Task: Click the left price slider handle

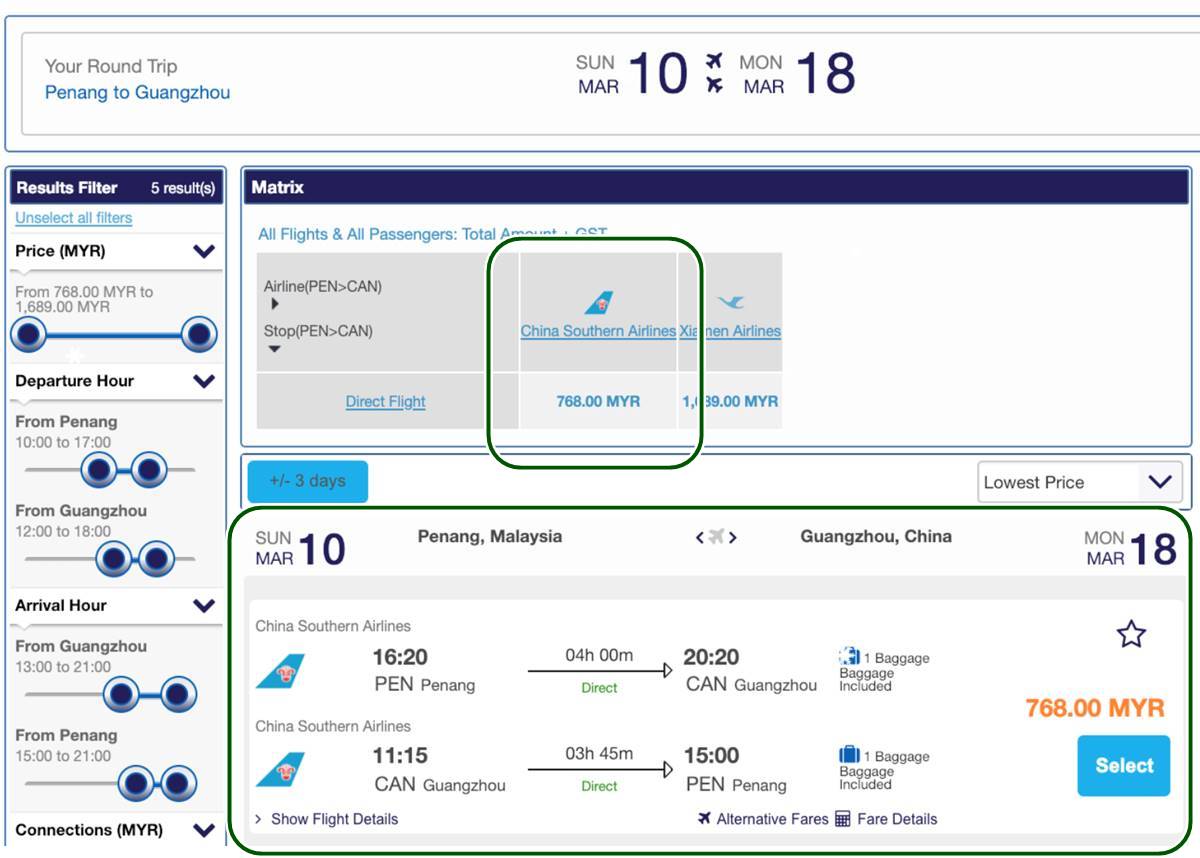Action: (x=29, y=334)
